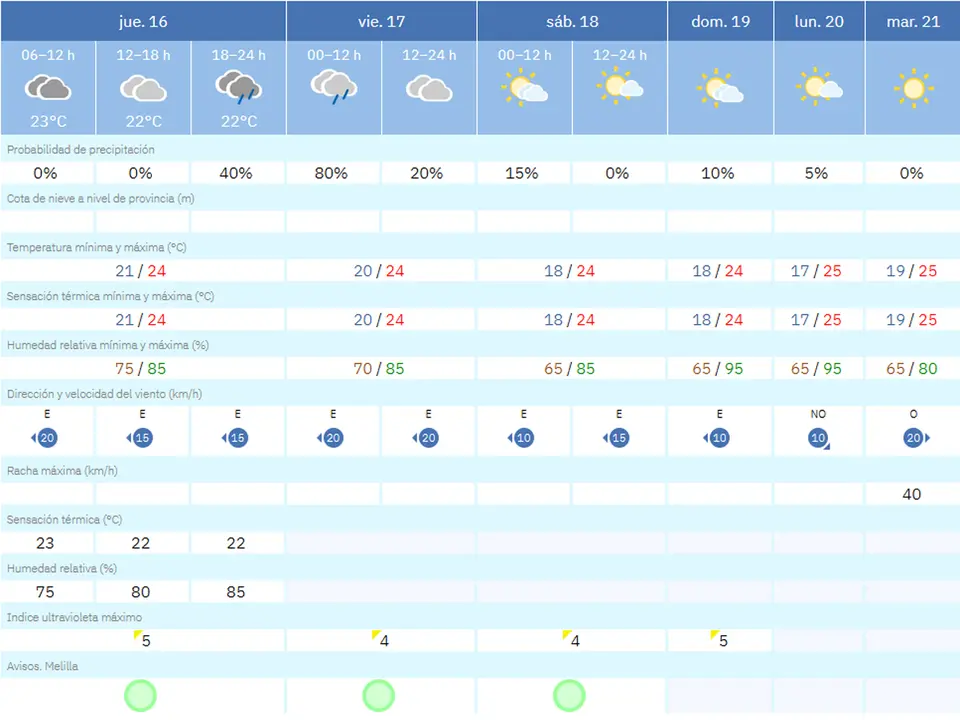Click the 06–12 h time period label
The height and width of the screenshot is (720, 960).
click(48, 55)
